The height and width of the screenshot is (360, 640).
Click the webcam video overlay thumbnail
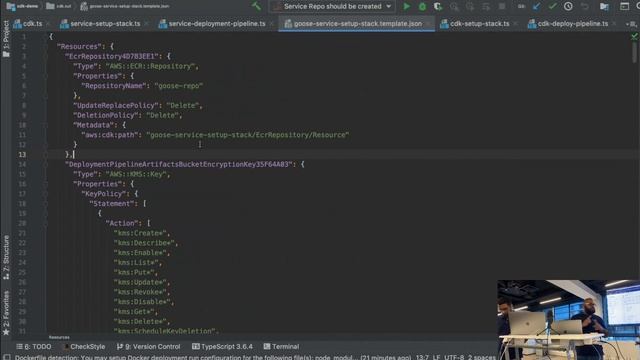[x=569, y=320]
